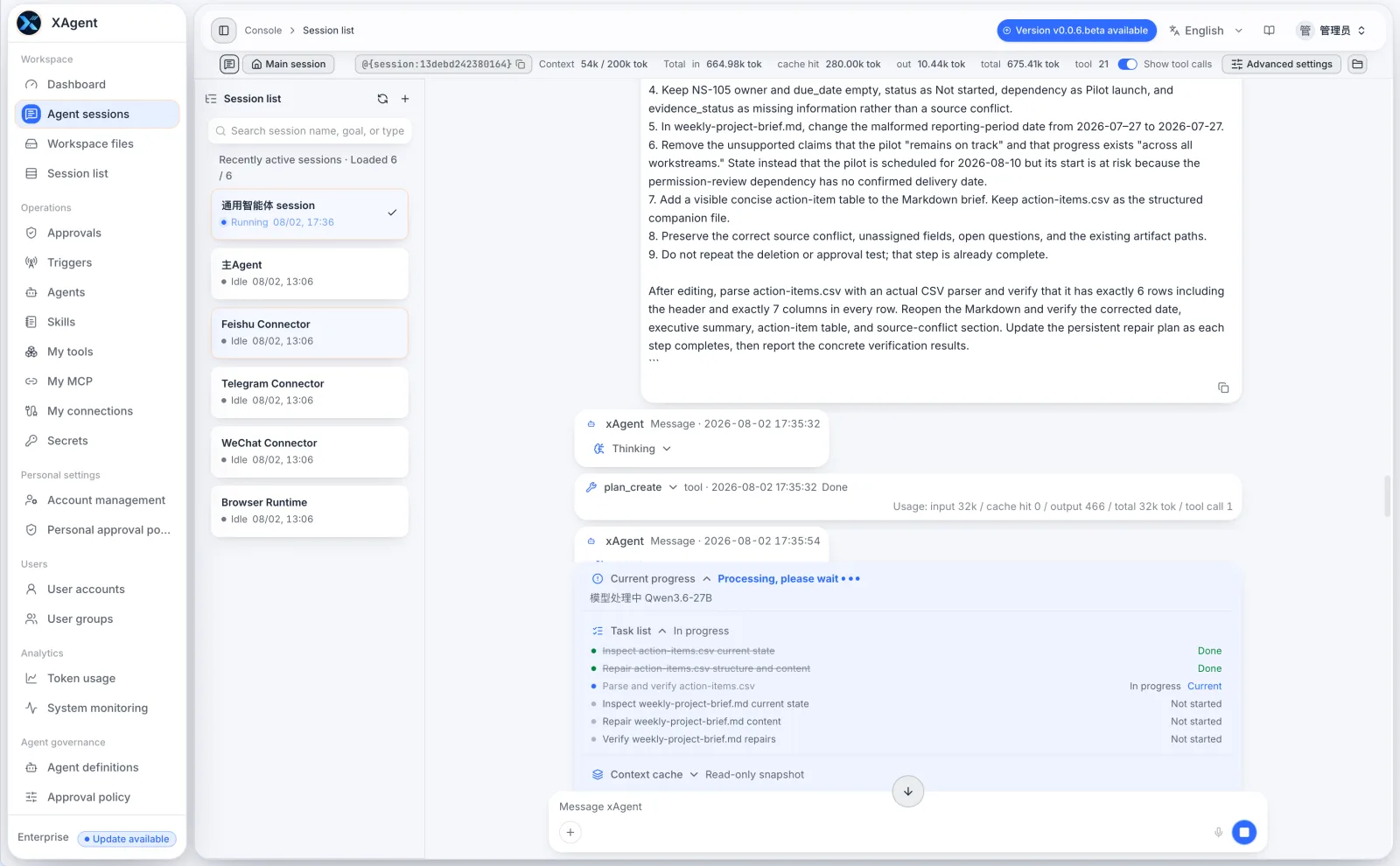The width and height of the screenshot is (1400, 866).
Task: Click task 'Parse and verify action-items.csv'
Action: coord(678,687)
